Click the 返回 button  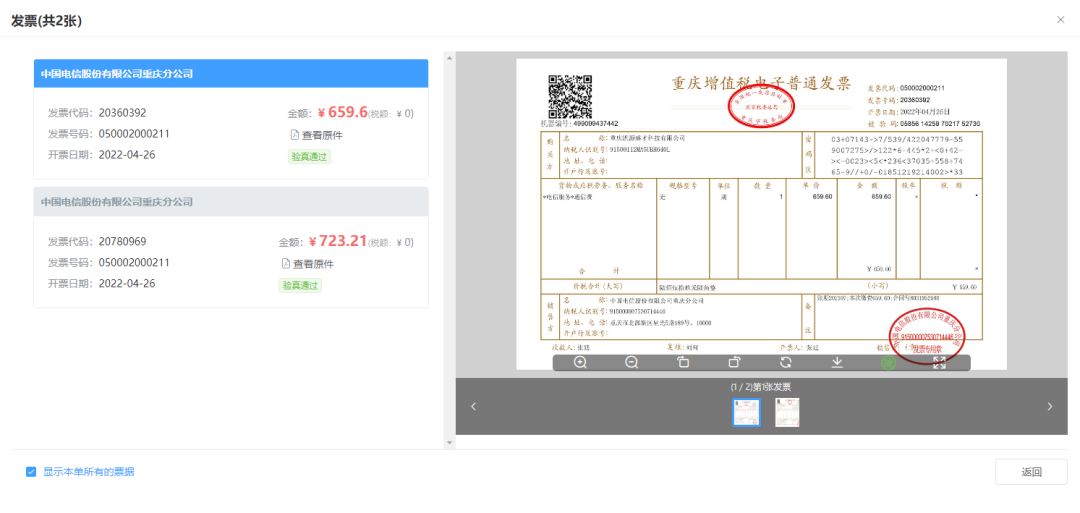coord(1031,472)
